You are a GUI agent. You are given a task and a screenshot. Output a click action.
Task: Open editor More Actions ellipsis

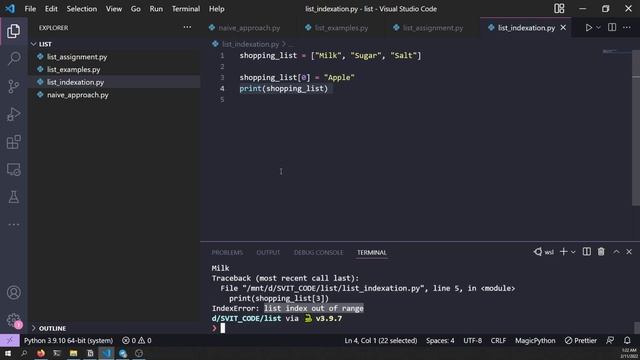(627, 28)
